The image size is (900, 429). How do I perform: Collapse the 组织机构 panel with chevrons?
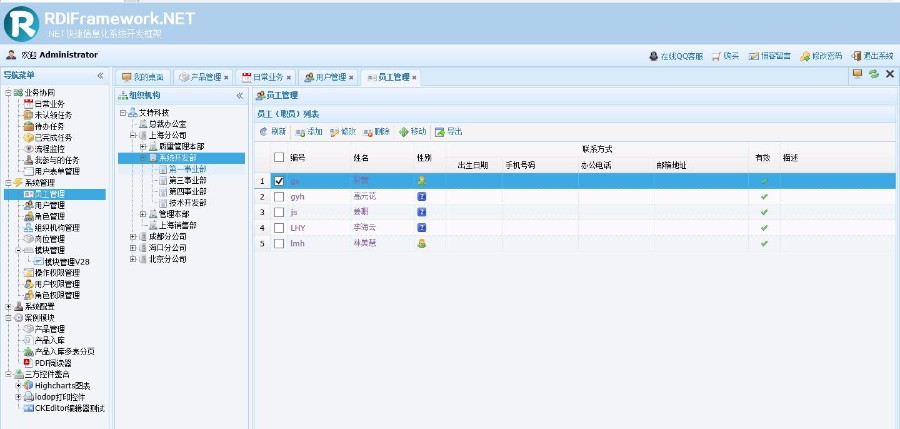click(x=240, y=96)
